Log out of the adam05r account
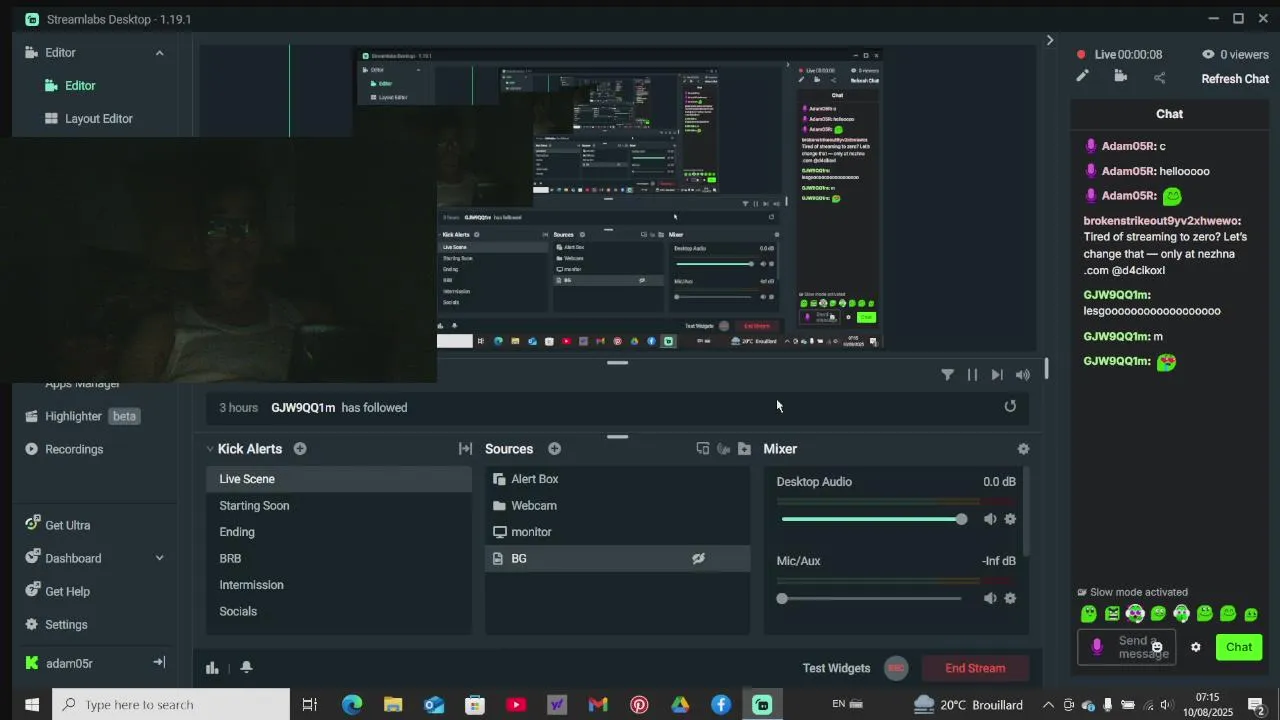Viewport: 1280px width, 720px height. (x=158, y=662)
